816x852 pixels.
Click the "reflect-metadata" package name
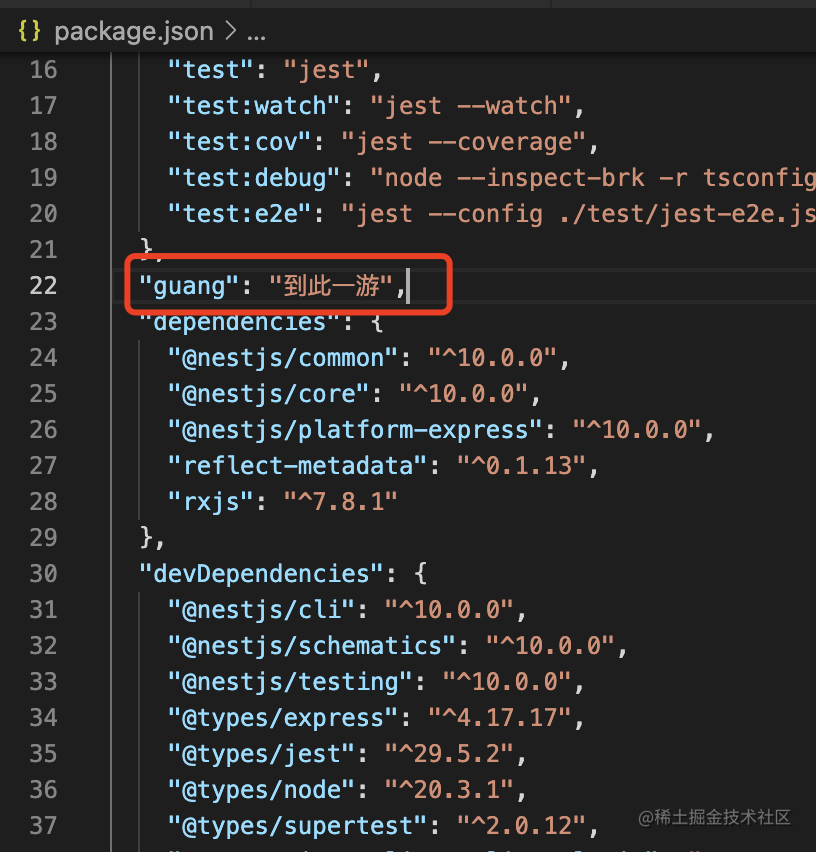click(278, 465)
